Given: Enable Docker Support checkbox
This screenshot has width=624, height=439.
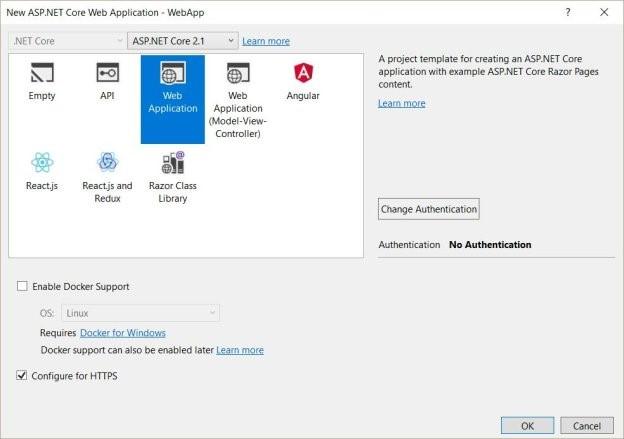Looking at the screenshot, I should click(22, 286).
